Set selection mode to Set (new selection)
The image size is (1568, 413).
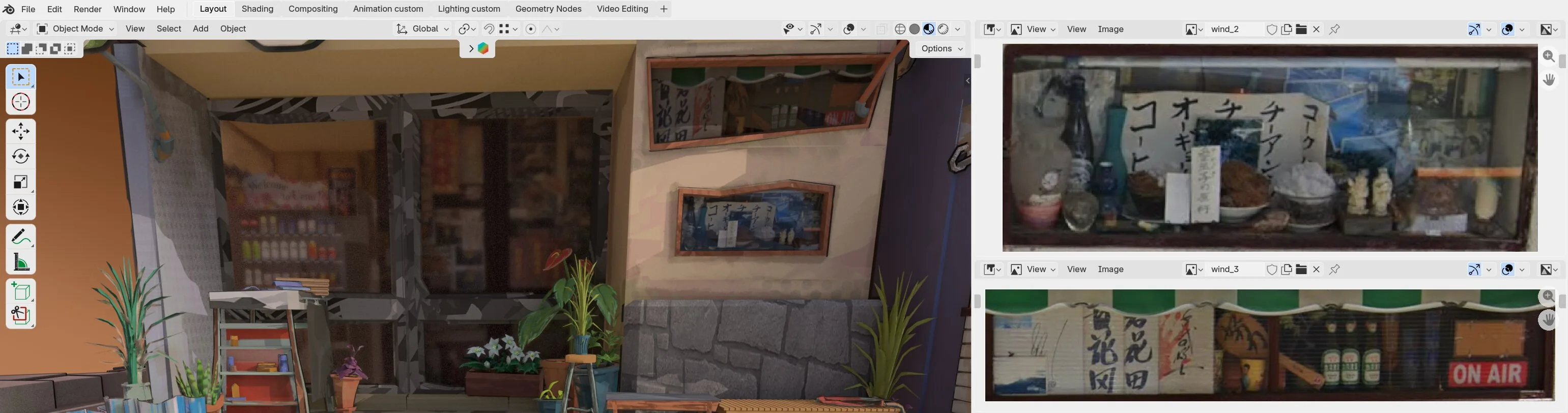13,49
